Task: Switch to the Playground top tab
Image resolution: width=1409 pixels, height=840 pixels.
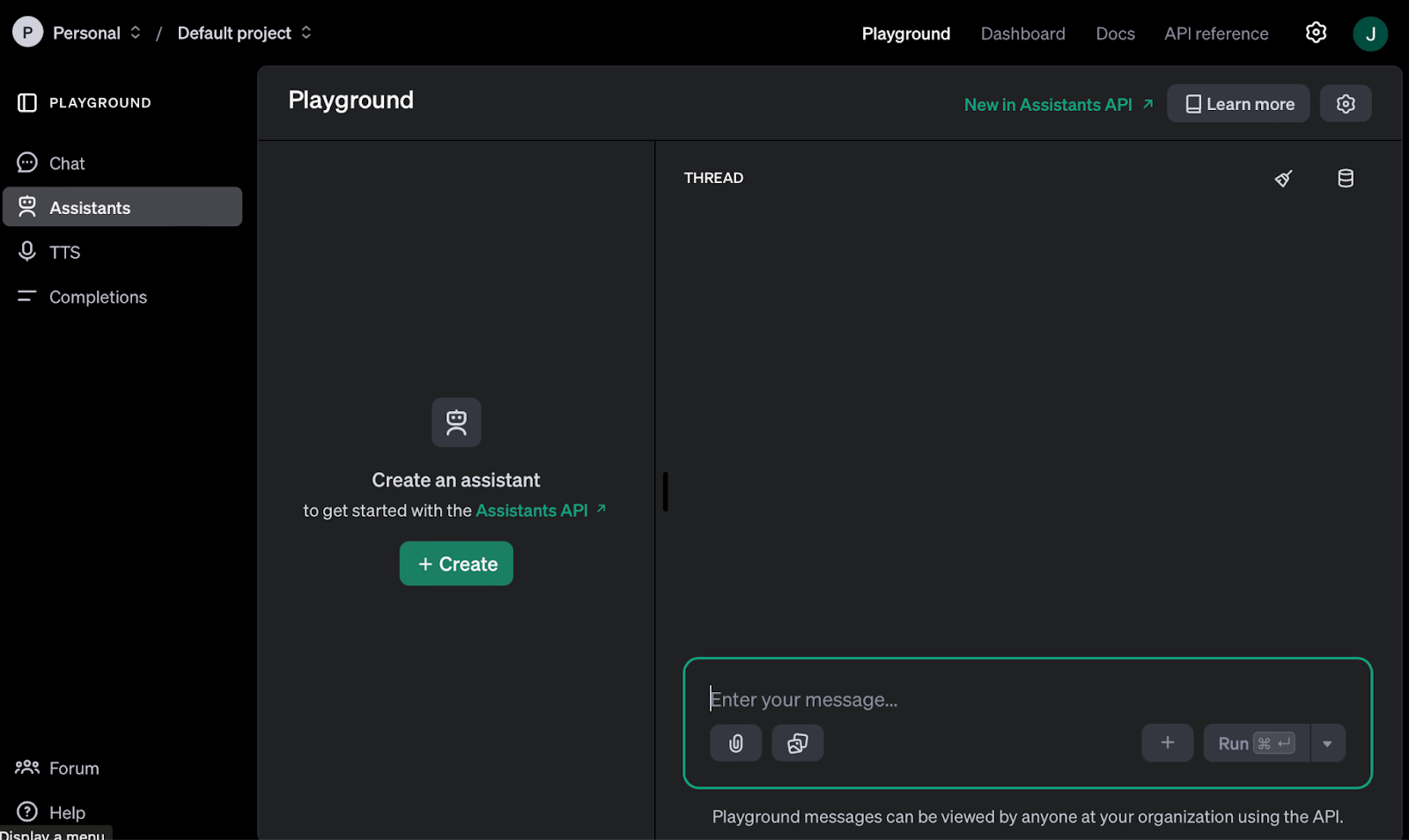Action: point(906,33)
